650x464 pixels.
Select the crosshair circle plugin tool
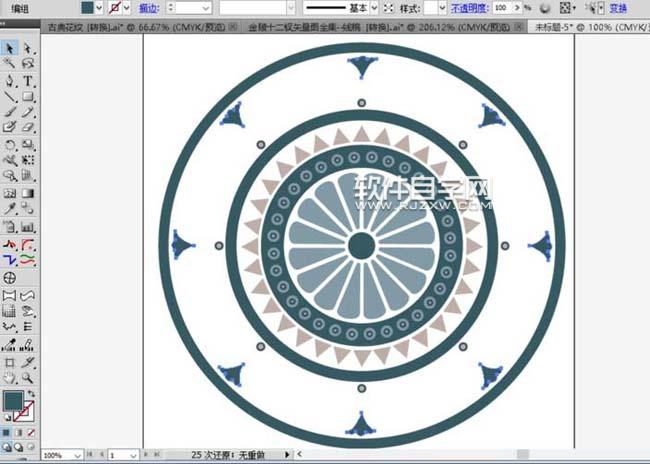(x=10, y=278)
